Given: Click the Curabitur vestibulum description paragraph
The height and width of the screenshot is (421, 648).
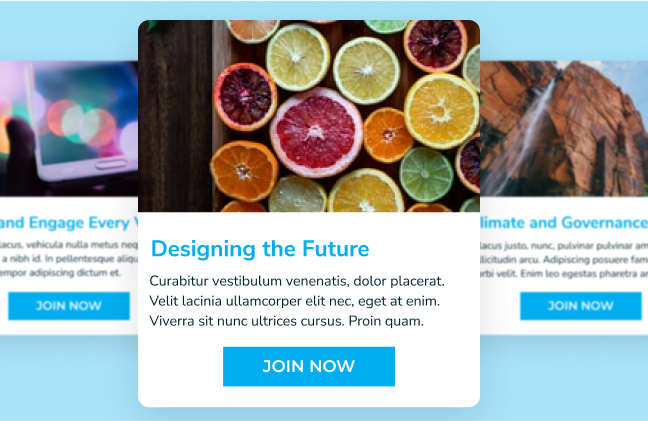Looking at the screenshot, I should tap(297, 301).
